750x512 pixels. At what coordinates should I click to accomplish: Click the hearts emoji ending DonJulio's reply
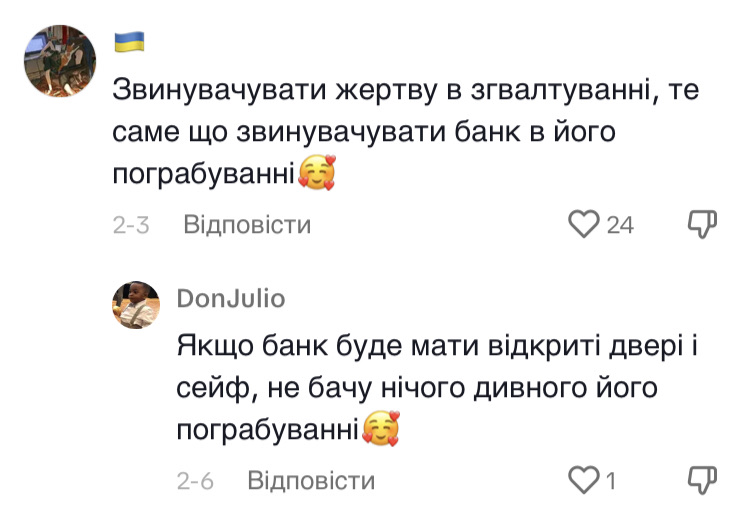coord(381,430)
